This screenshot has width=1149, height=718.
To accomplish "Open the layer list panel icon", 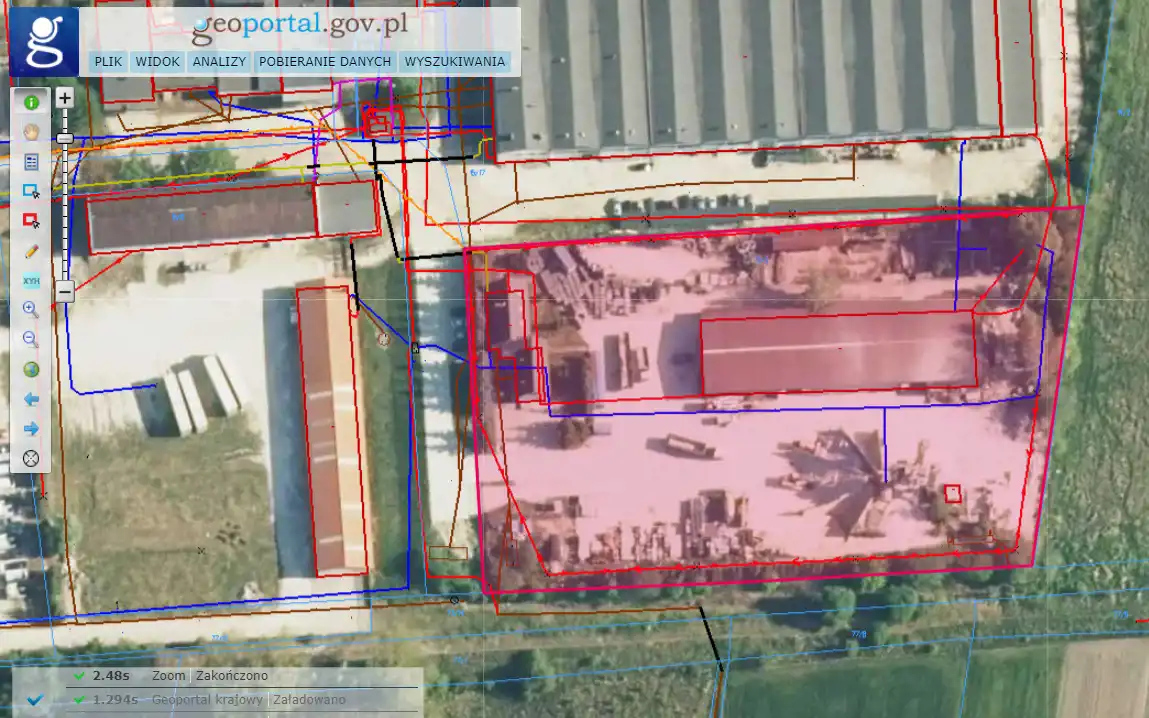I will tap(31, 161).
